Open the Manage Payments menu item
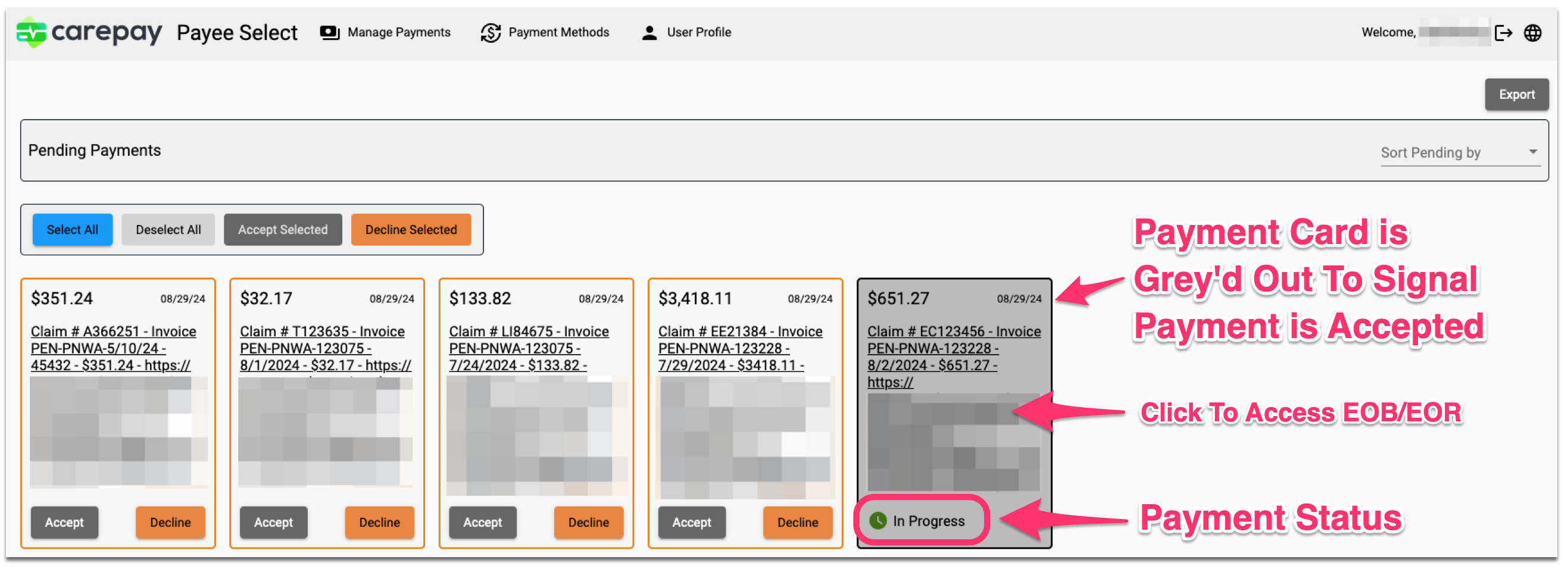Screen dimensions: 1568x569 tap(398, 32)
